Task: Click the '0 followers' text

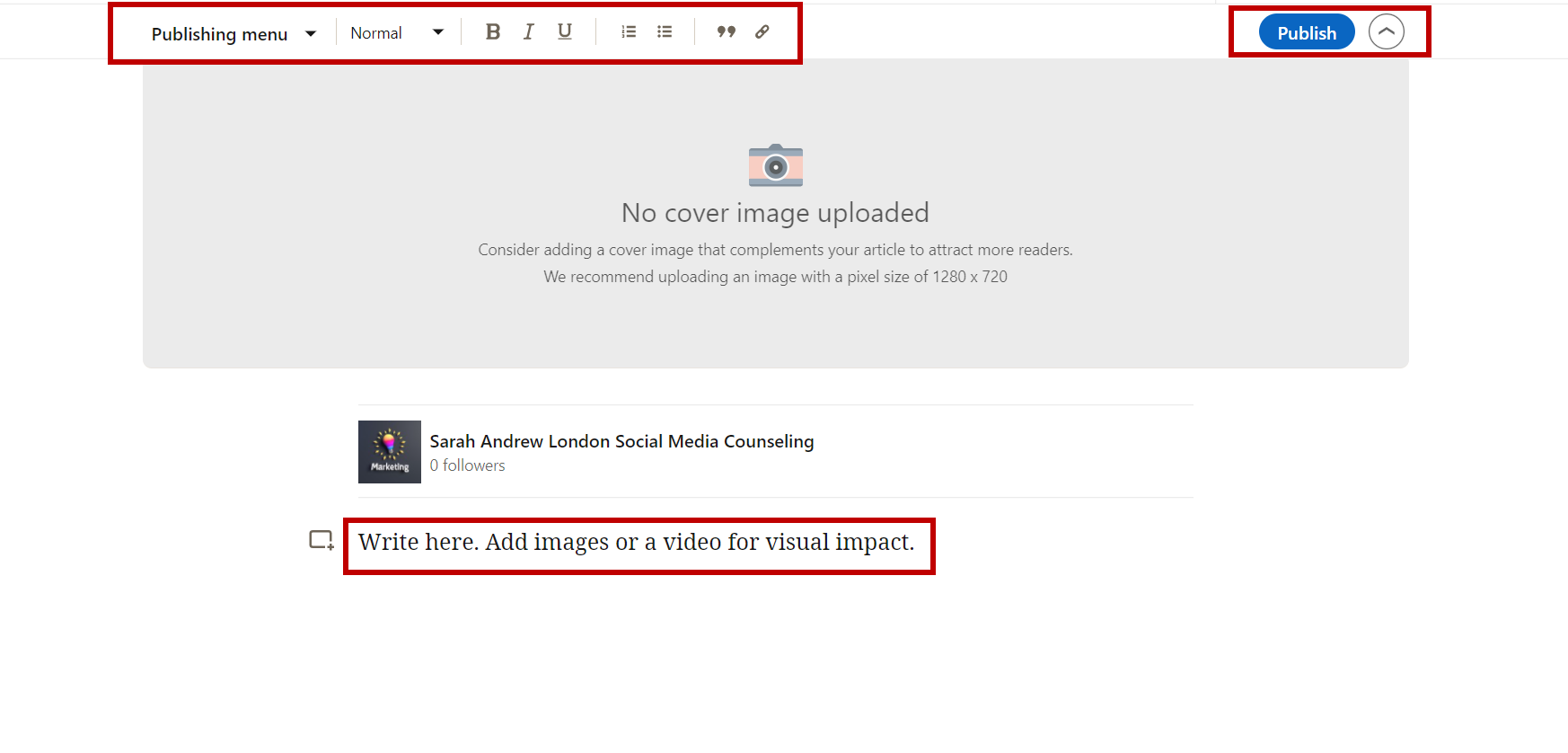Action: click(467, 465)
